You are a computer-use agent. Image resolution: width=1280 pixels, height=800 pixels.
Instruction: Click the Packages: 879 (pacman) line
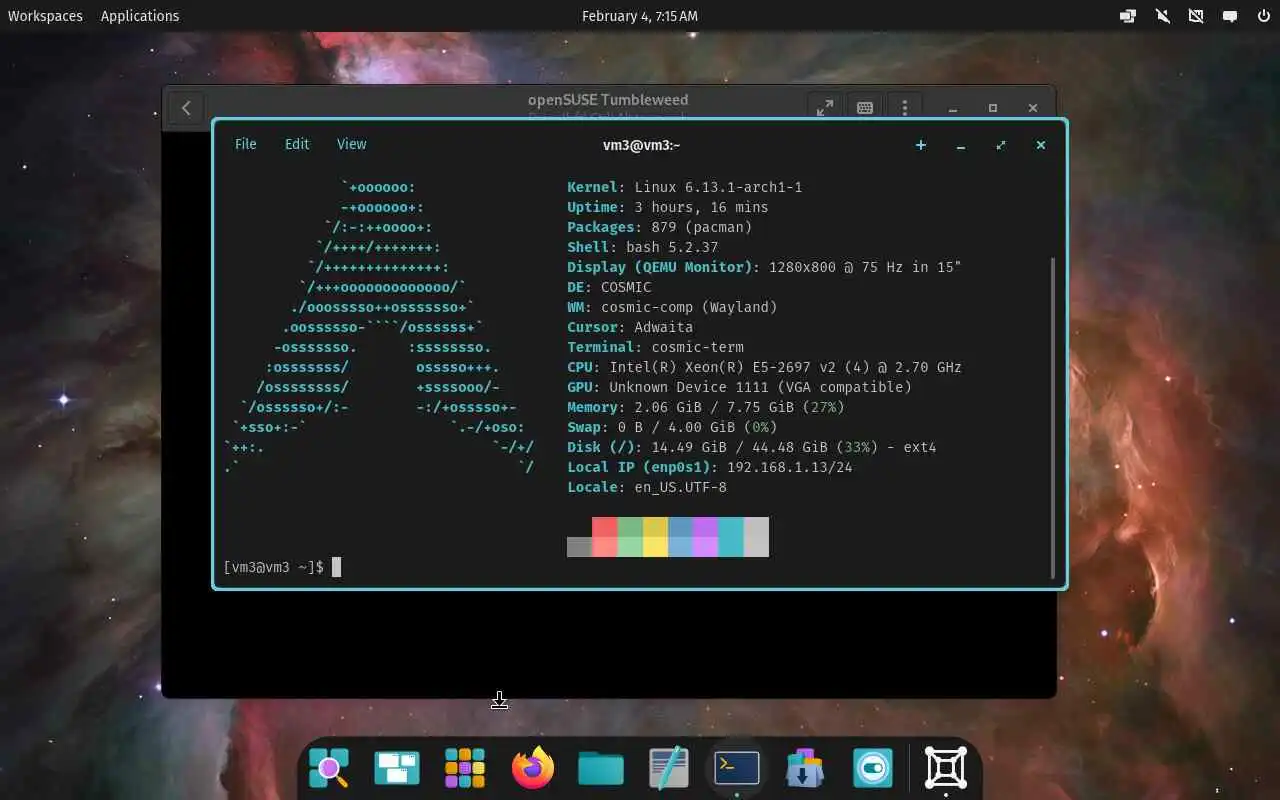click(660, 227)
